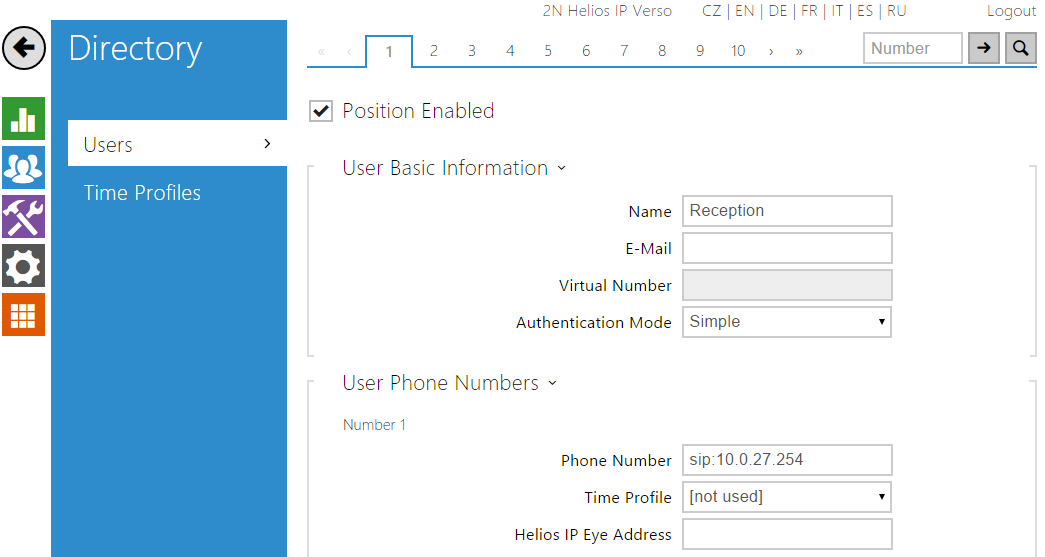Open the purple Hardware tools icon
This screenshot has width=1045, height=557.
coord(23,216)
